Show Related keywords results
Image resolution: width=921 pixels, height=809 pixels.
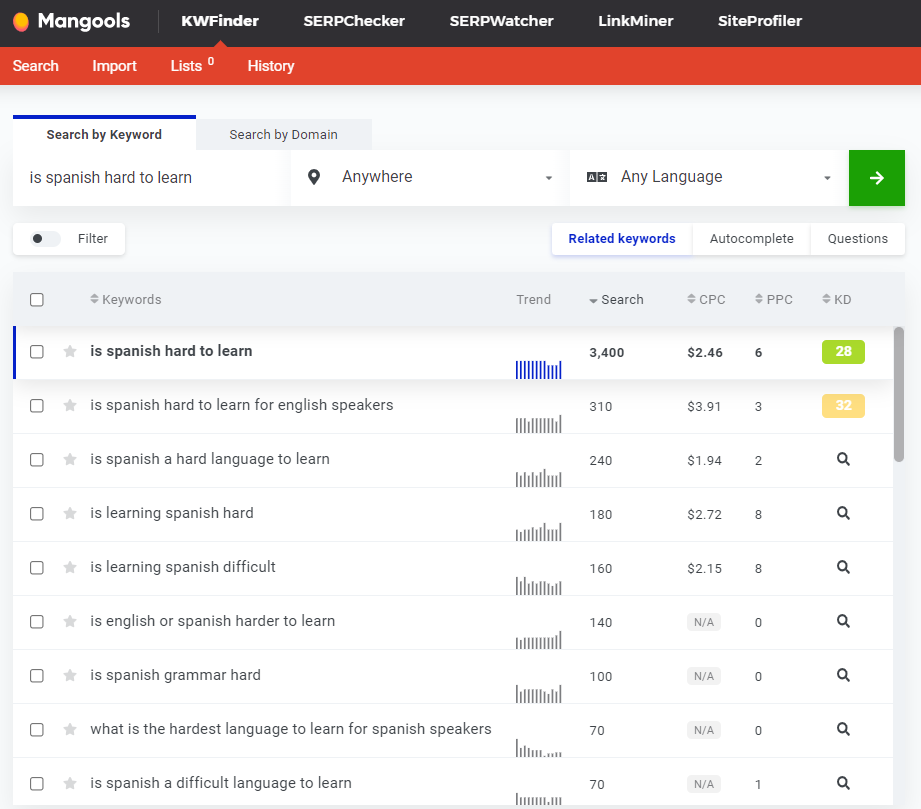[621, 239]
